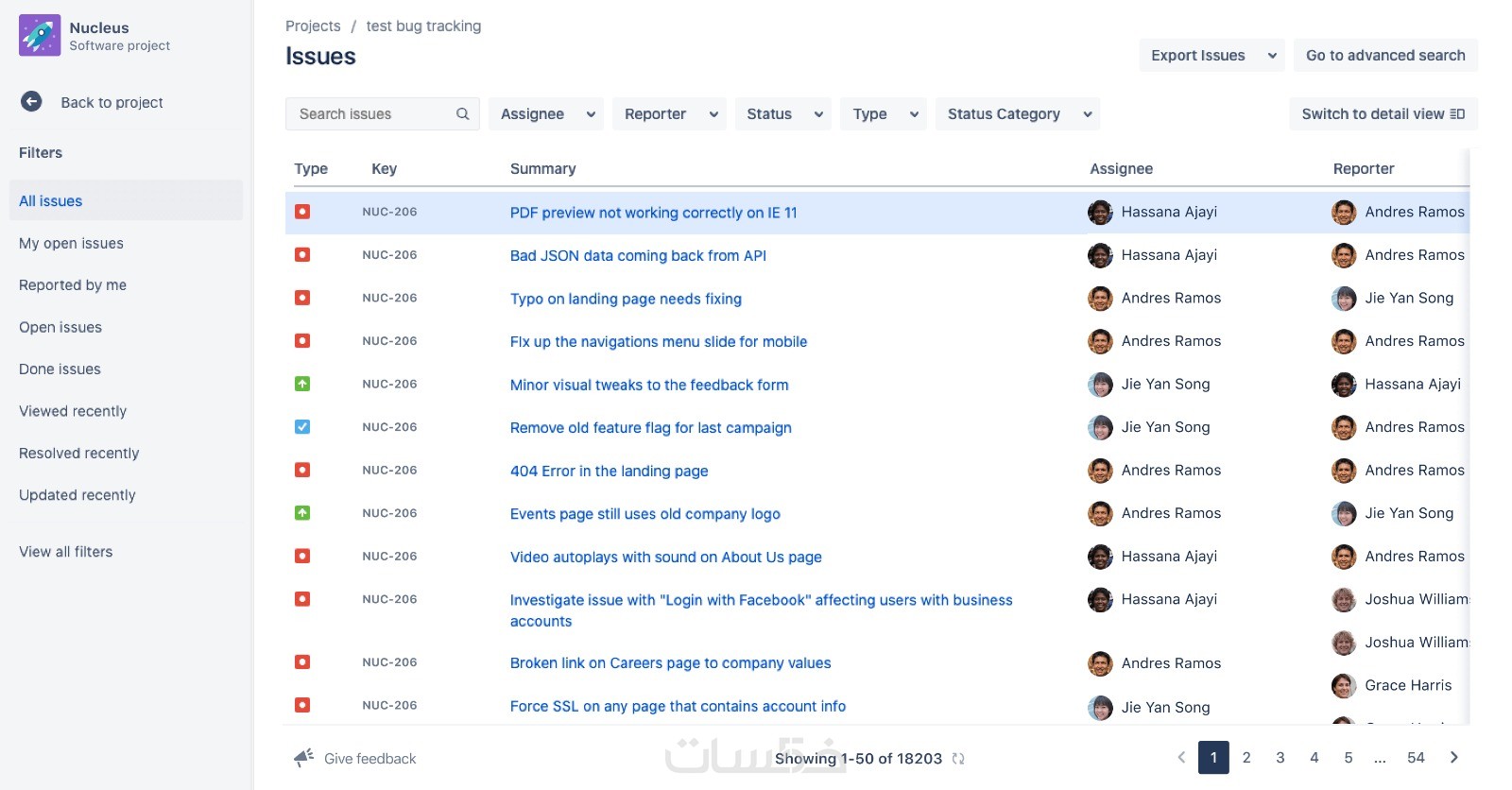
Task: Click the magnifier icon in search box
Action: [462, 114]
